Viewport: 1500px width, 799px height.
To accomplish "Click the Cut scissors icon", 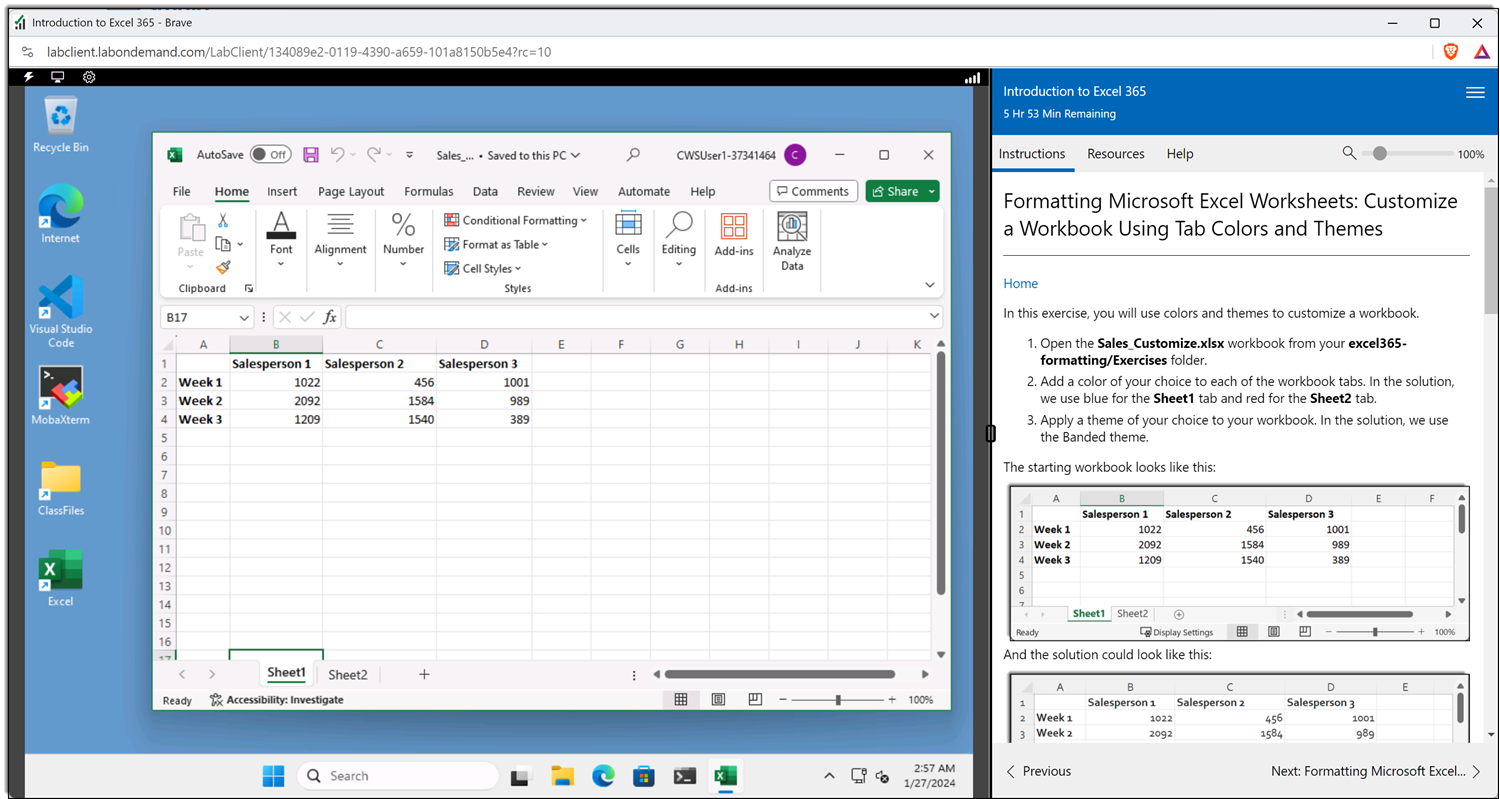I will pos(223,220).
